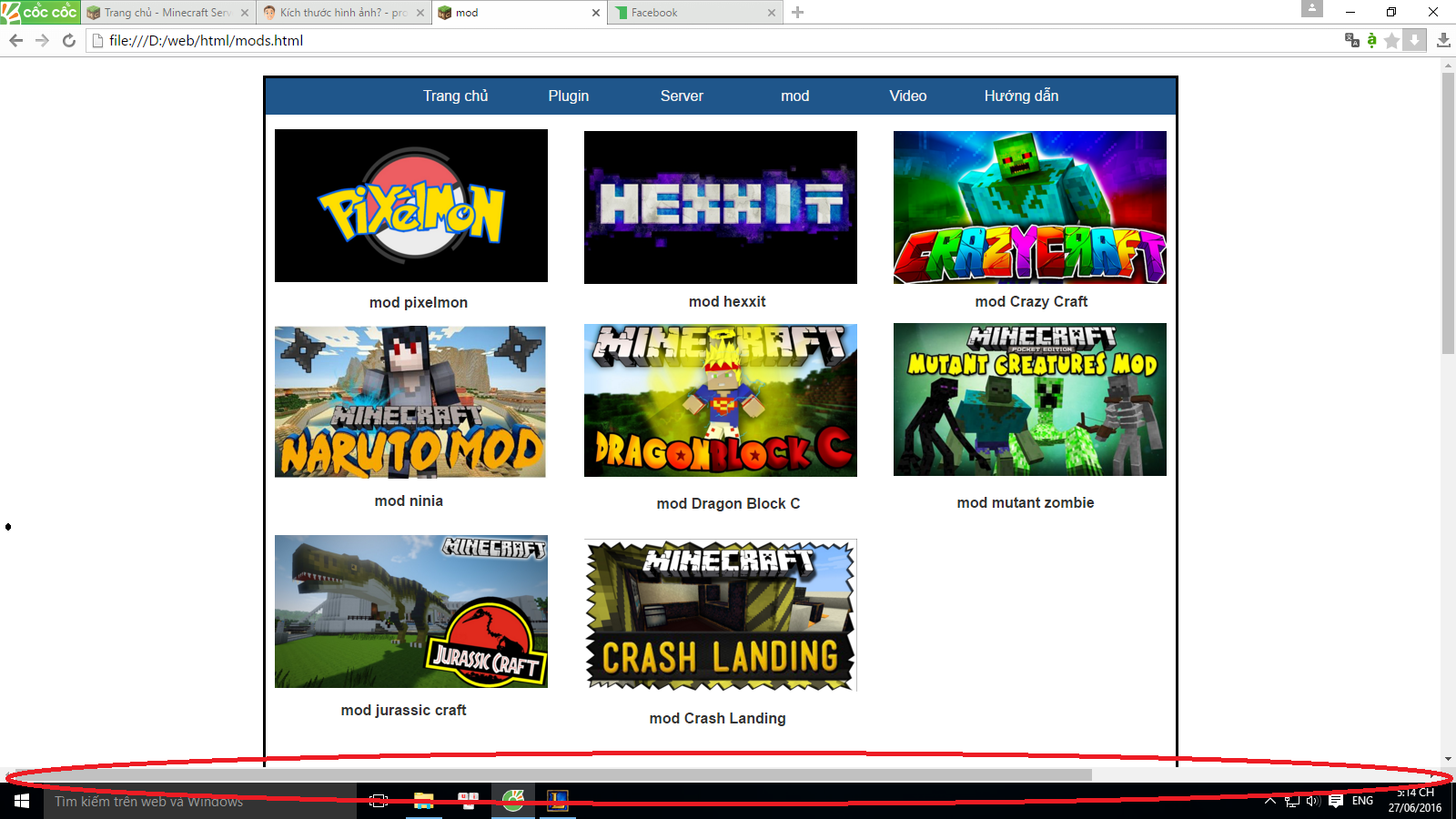This screenshot has height=819, width=1456.
Task: Switch the ENG input language indicator
Action: point(1362,801)
